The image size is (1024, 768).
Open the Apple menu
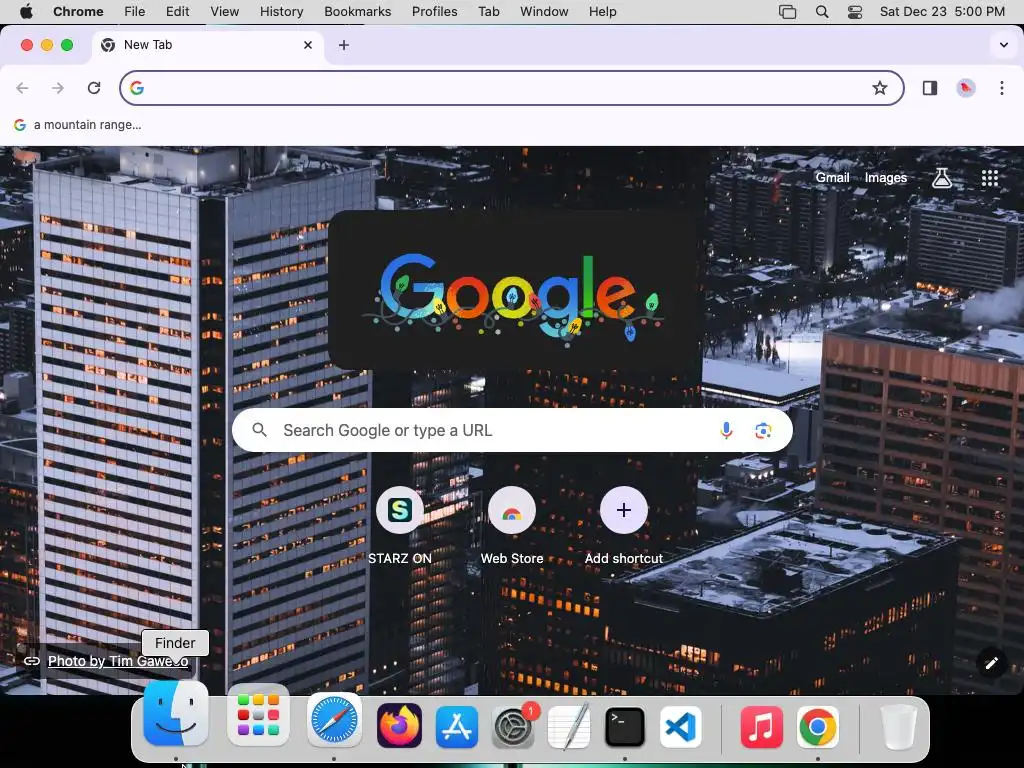point(26,12)
